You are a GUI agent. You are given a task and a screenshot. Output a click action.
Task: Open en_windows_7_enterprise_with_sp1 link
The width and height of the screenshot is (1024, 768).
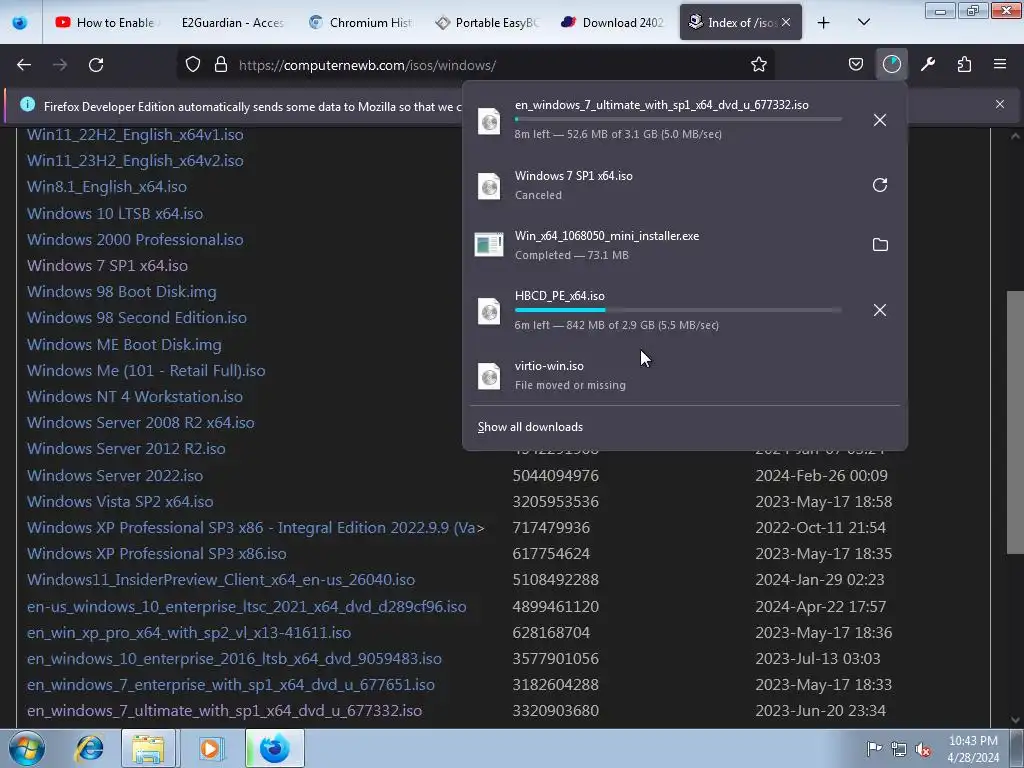tap(231, 685)
